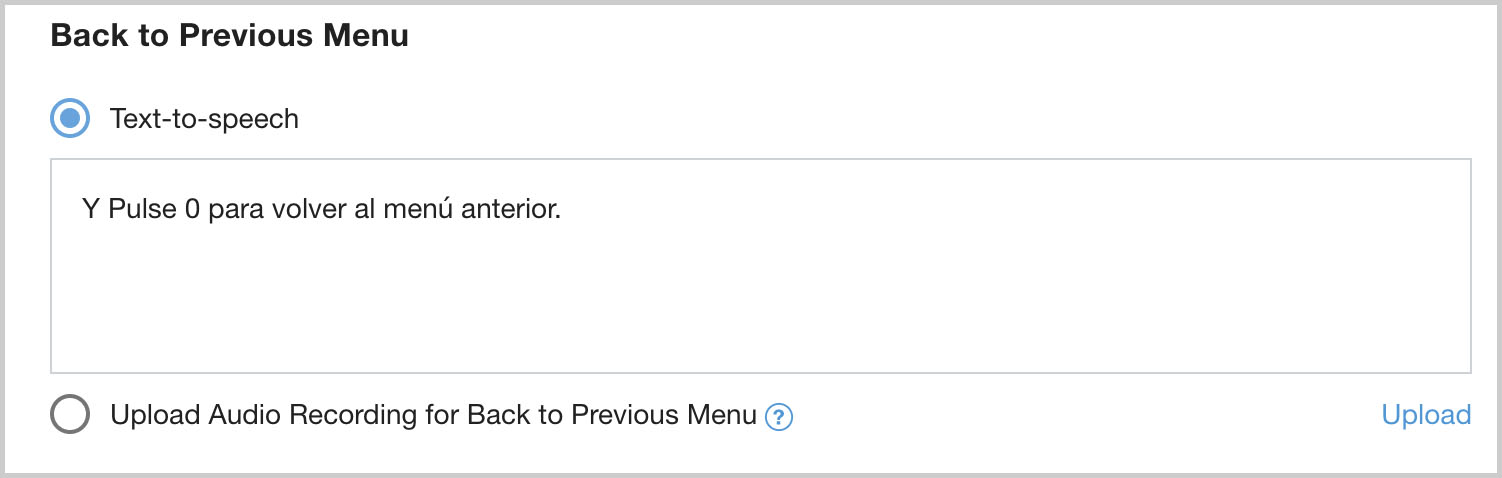Image resolution: width=1502 pixels, height=478 pixels.
Task: Click inside the text-to-speech message box
Action: [760, 290]
